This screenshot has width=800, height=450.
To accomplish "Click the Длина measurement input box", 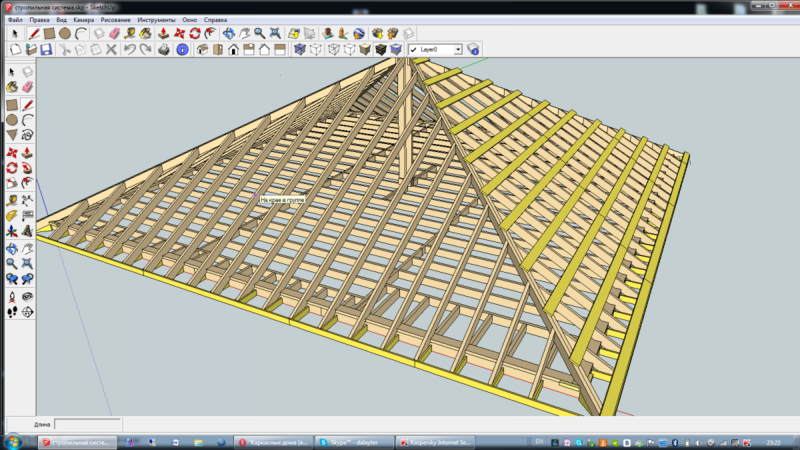I will (x=87, y=424).
